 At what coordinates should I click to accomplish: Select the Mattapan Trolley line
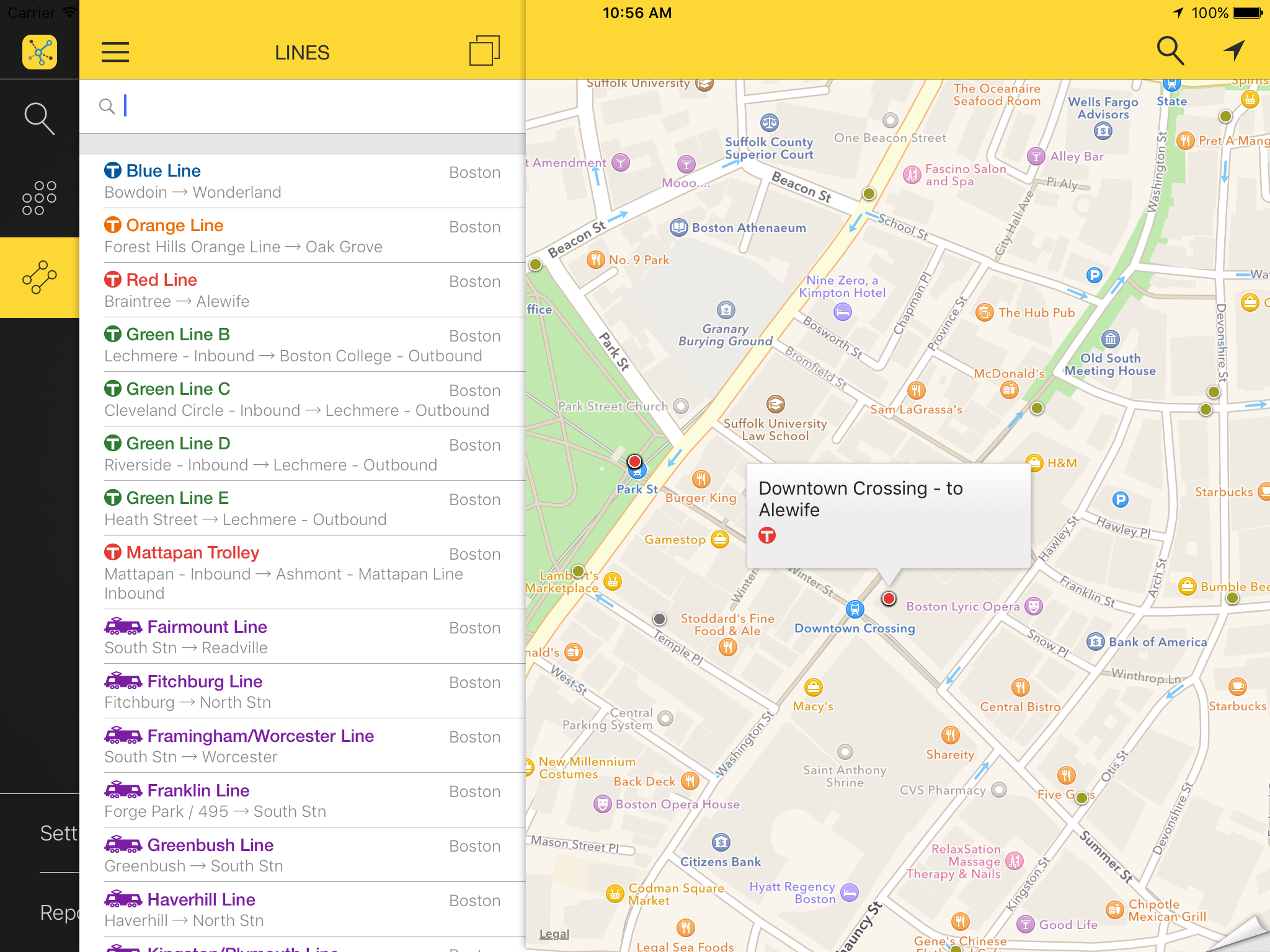302,572
